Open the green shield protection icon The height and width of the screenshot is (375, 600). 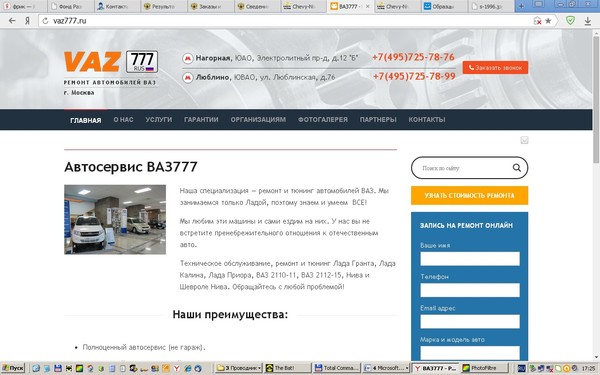(570, 20)
